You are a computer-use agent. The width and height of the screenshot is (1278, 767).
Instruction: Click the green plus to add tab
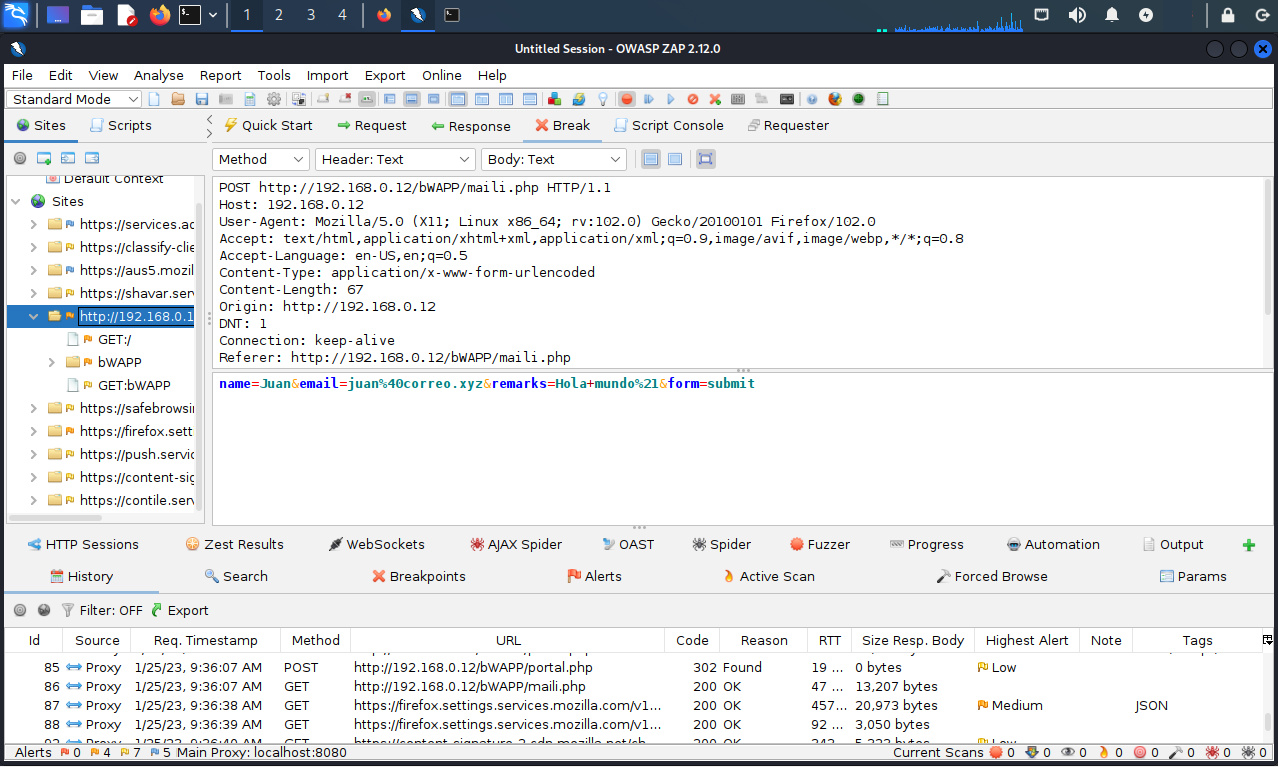coord(1248,545)
